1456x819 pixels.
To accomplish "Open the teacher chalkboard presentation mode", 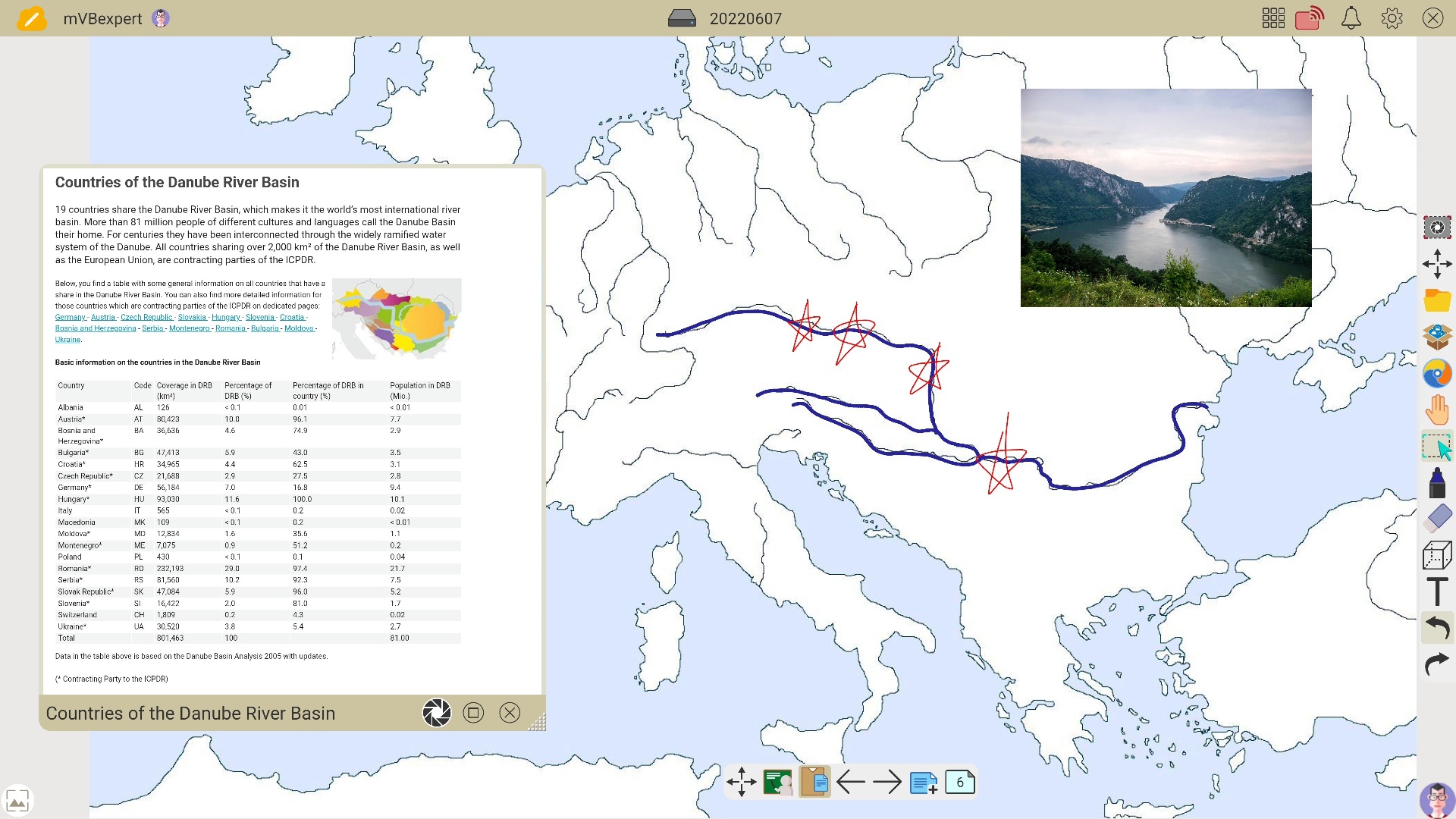I will coord(777,782).
